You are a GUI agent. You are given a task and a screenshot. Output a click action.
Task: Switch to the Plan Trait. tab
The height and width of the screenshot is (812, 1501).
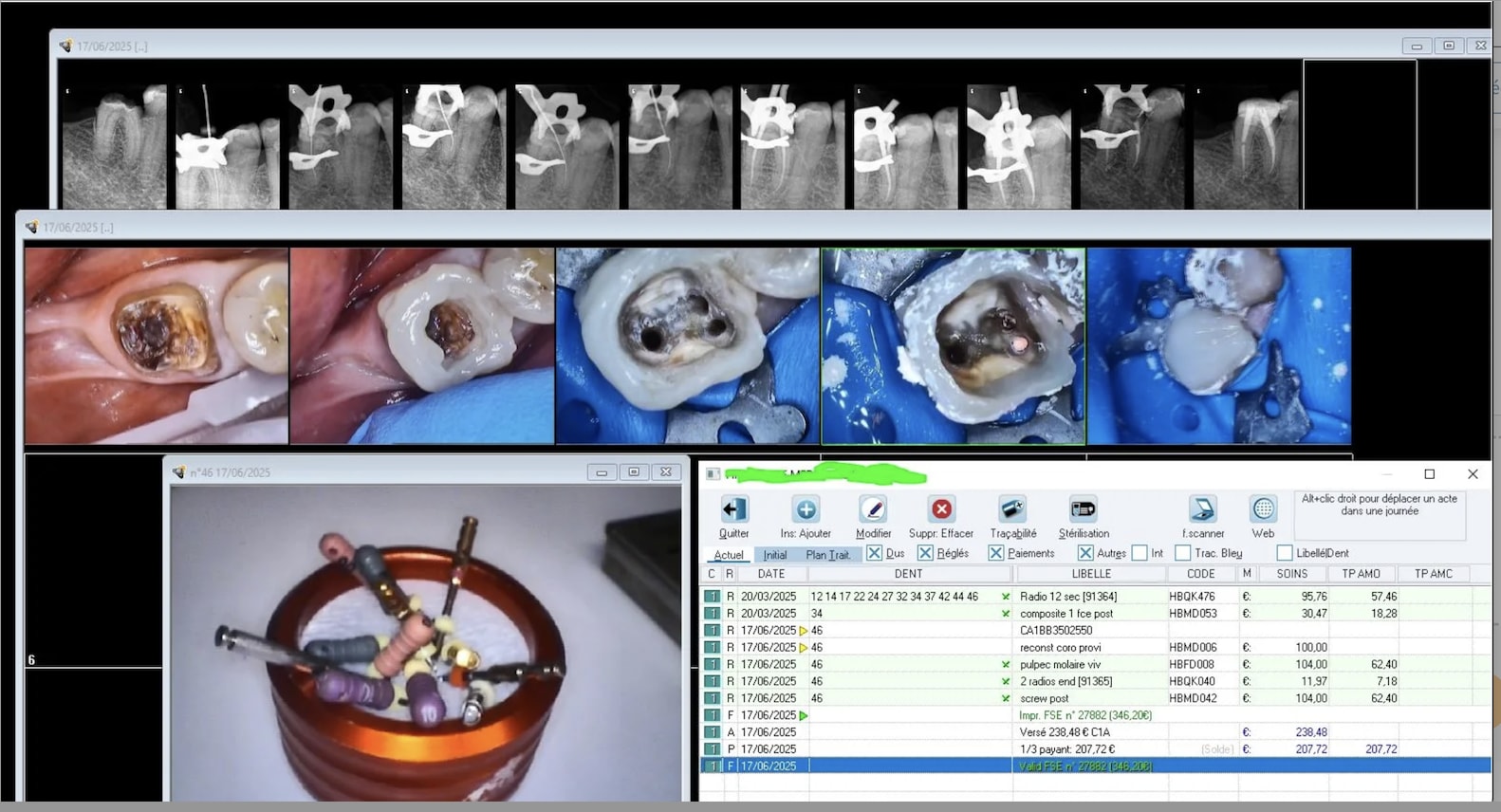(827, 555)
